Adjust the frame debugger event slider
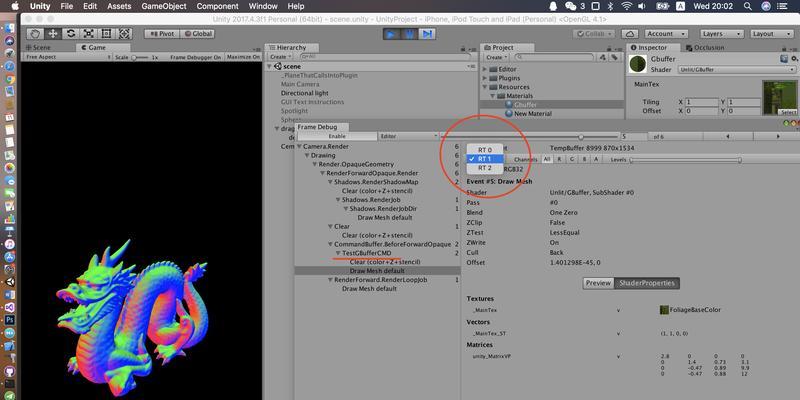 coord(531,136)
